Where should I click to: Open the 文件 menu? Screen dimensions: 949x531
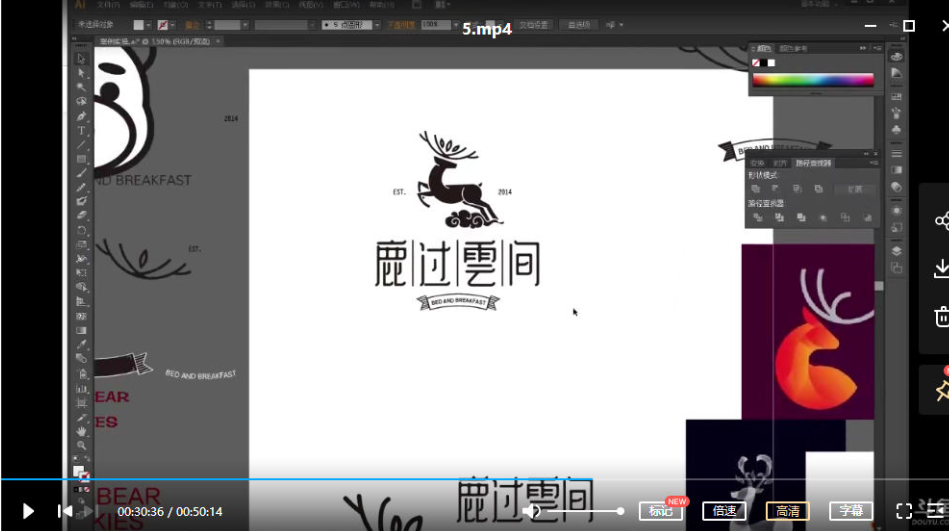point(108,5)
